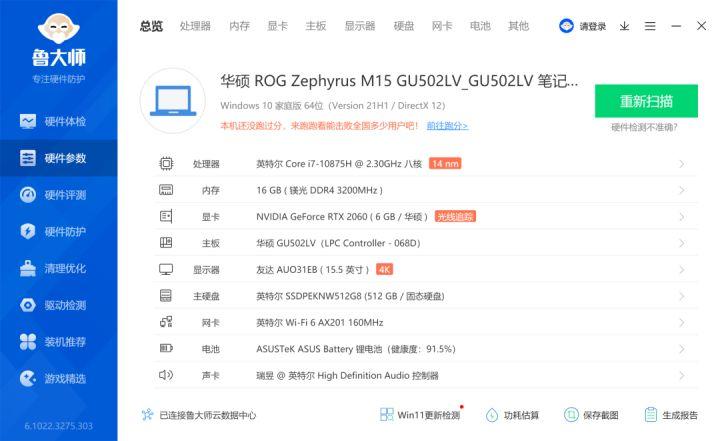Screen dimensions: 720x441
Task: Open the hamburger main menu
Action: 650,26
